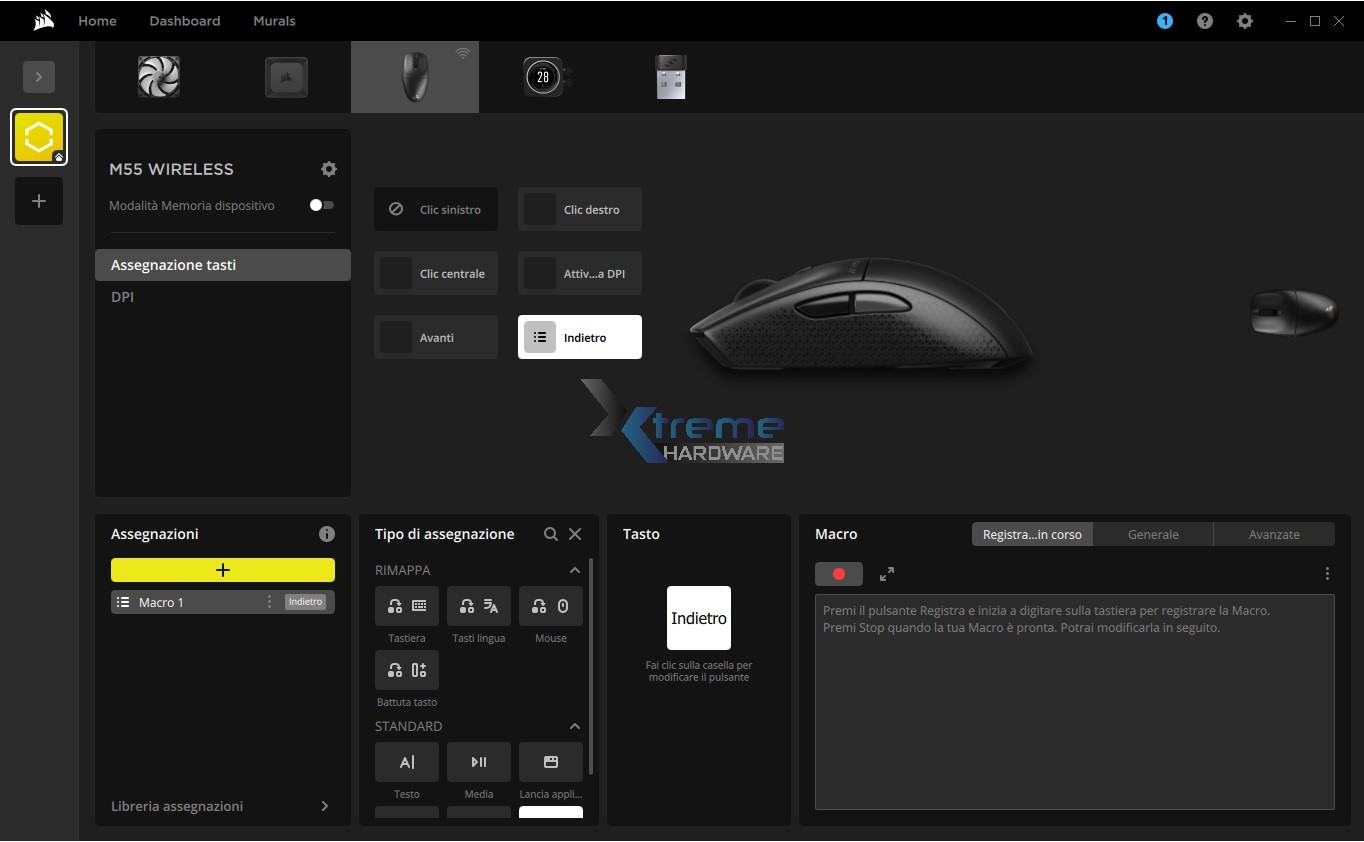
Task: Open Libreria assegnazioni panel
Action: point(221,806)
